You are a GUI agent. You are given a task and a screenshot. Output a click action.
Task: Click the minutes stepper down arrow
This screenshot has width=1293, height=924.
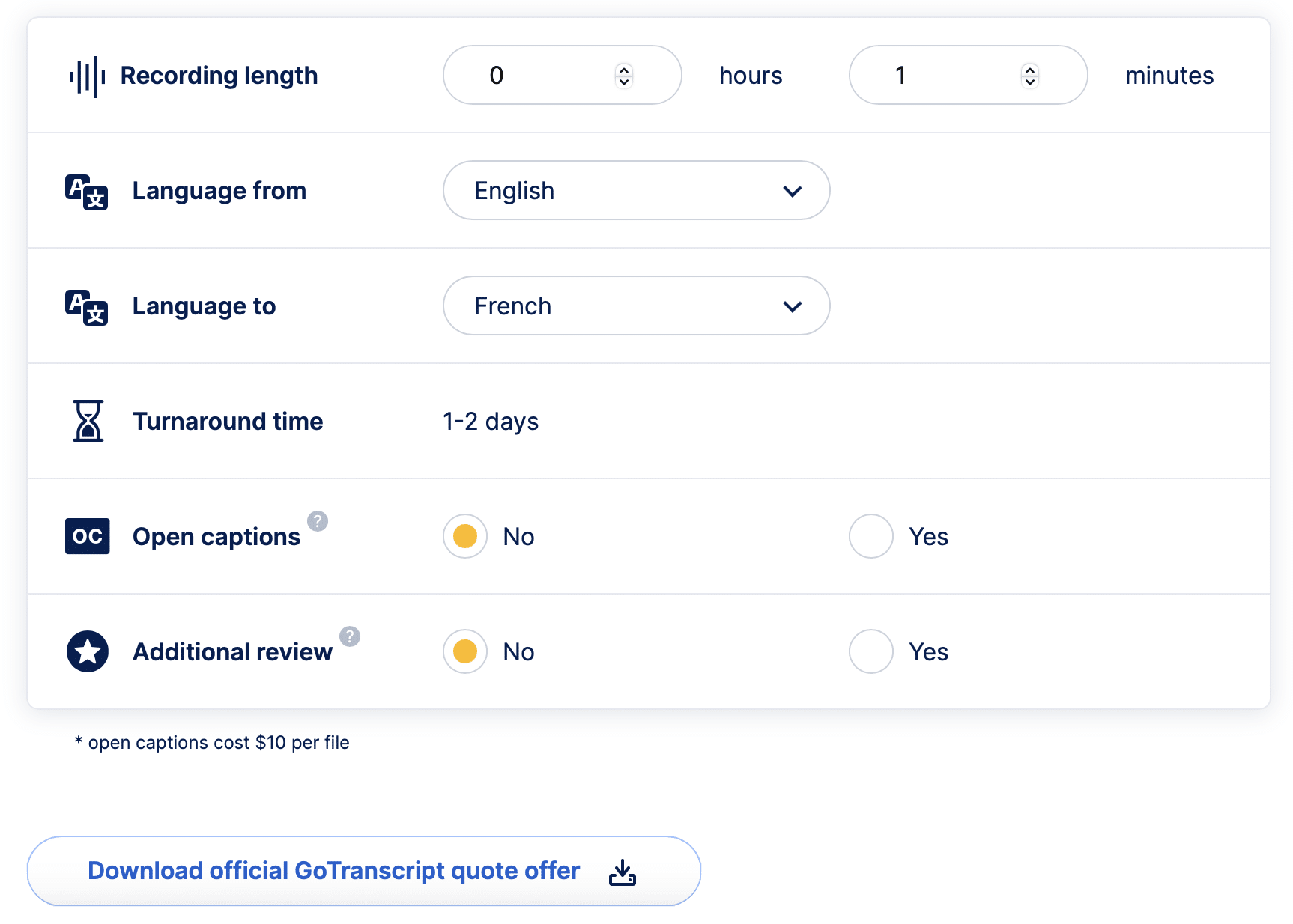click(1030, 81)
